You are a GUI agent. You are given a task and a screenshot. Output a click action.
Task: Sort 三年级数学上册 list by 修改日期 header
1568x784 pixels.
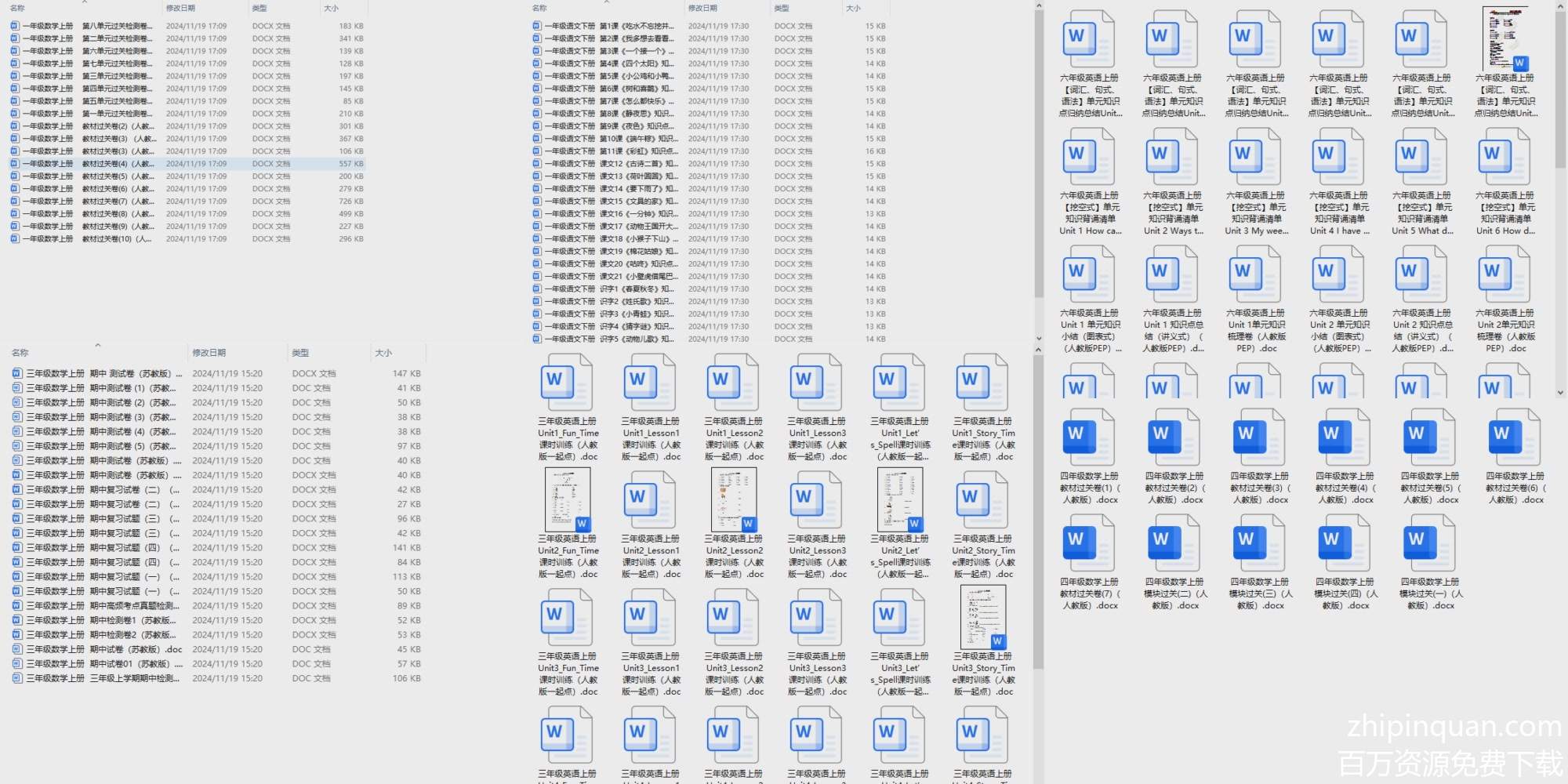coord(209,353)
